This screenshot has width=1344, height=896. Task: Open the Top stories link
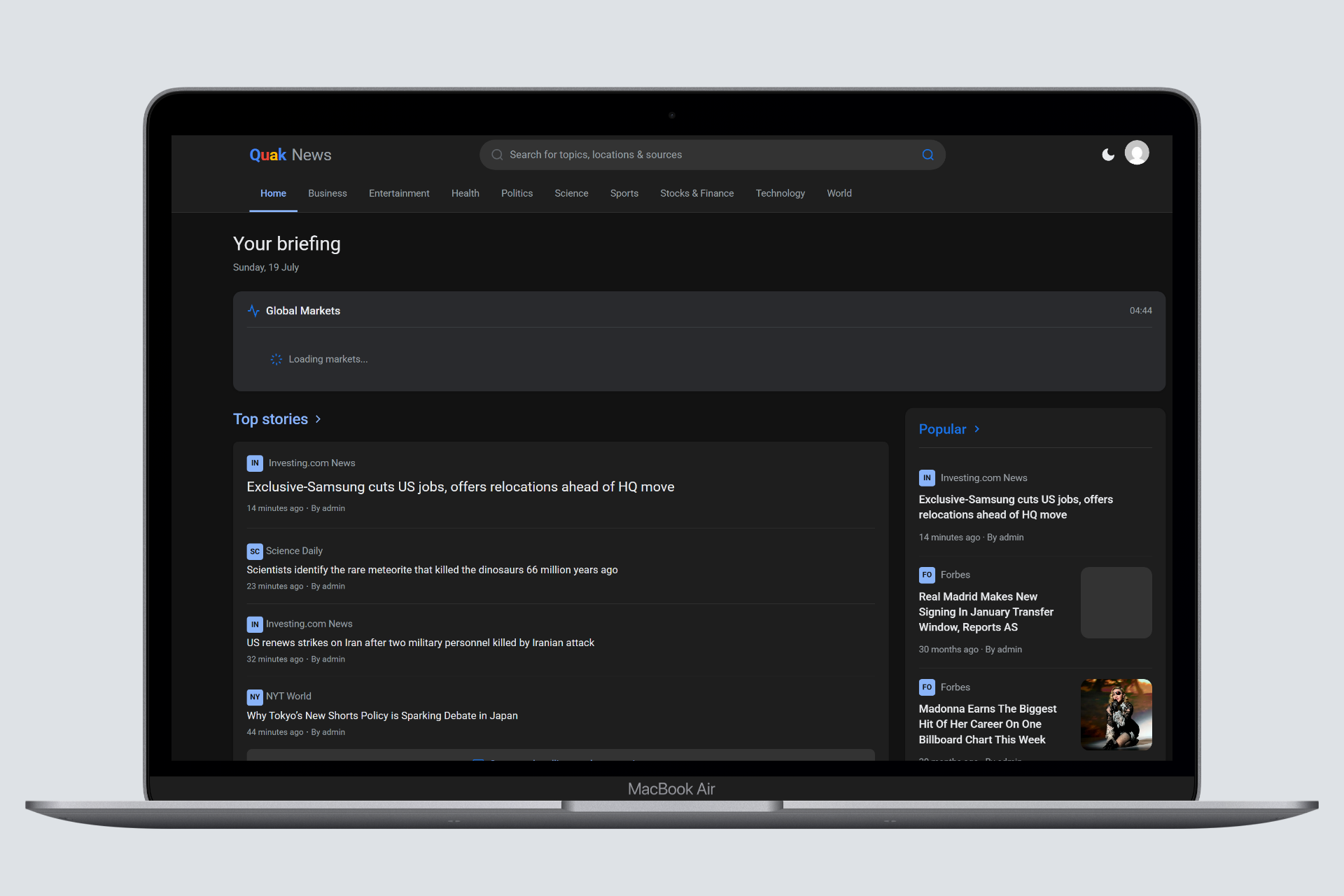click(x=270, y=419)
